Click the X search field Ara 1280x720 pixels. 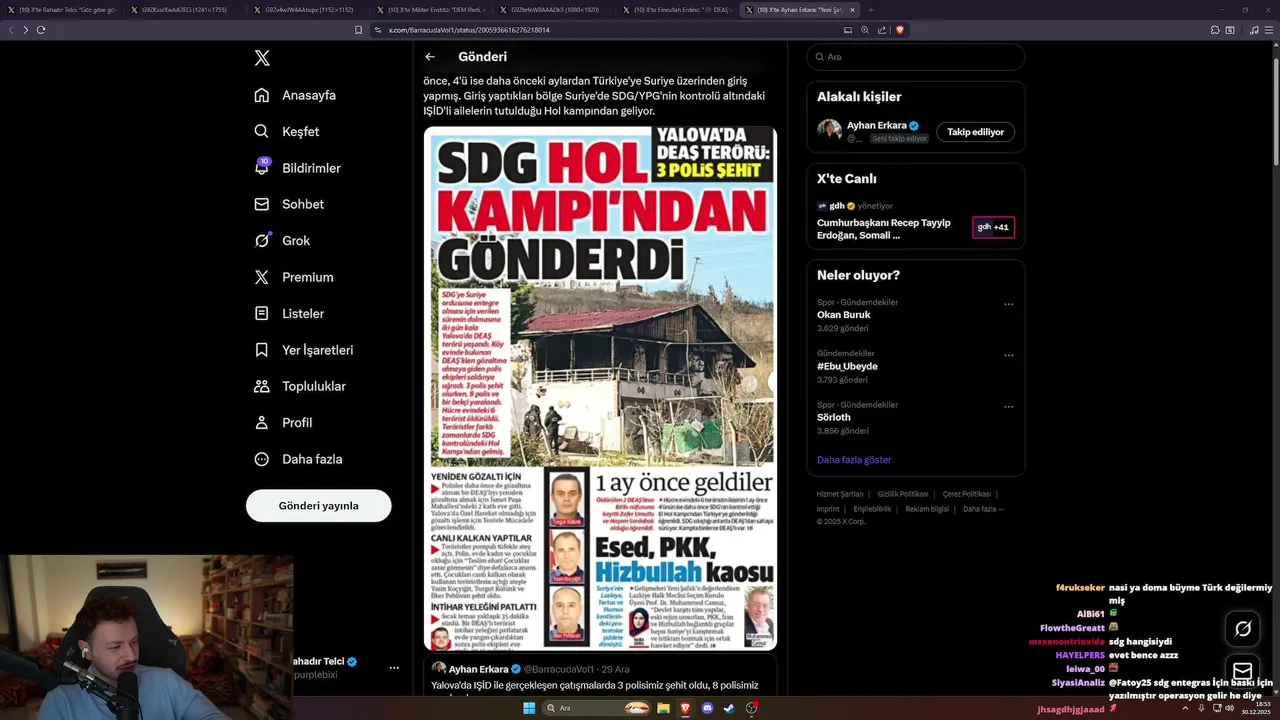click(916, 57)
